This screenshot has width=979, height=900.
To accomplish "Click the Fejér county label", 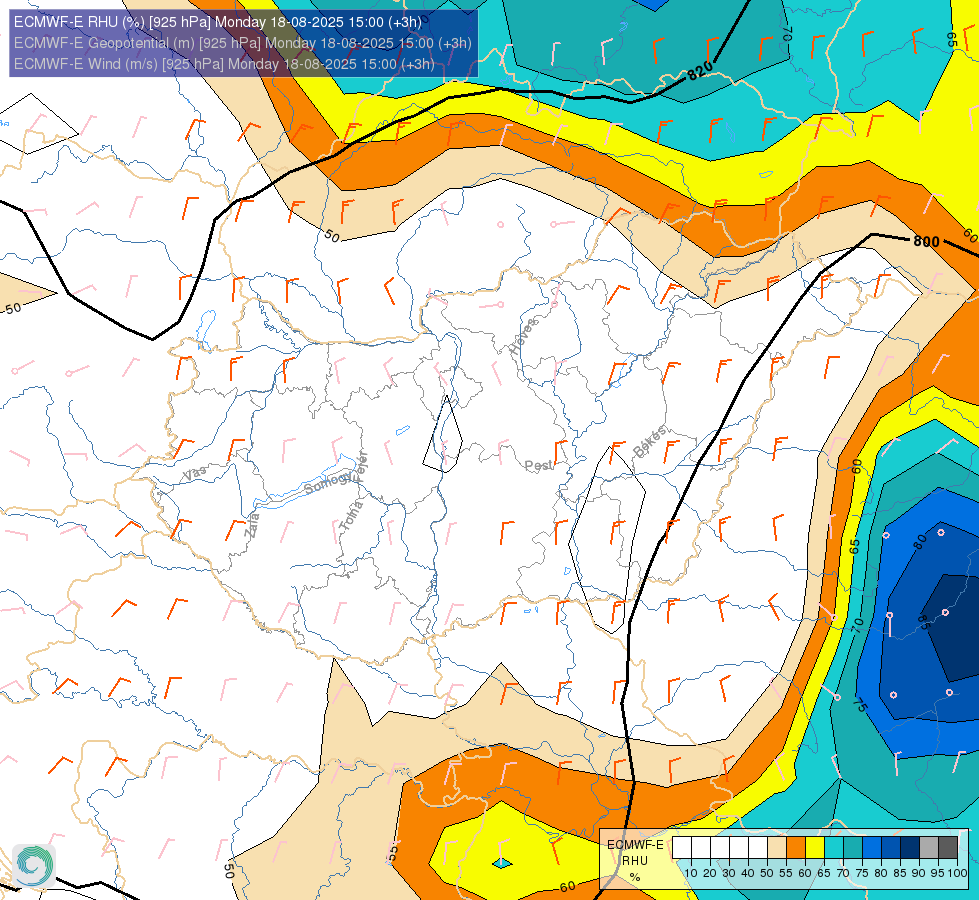I will (x=362, y=467).
